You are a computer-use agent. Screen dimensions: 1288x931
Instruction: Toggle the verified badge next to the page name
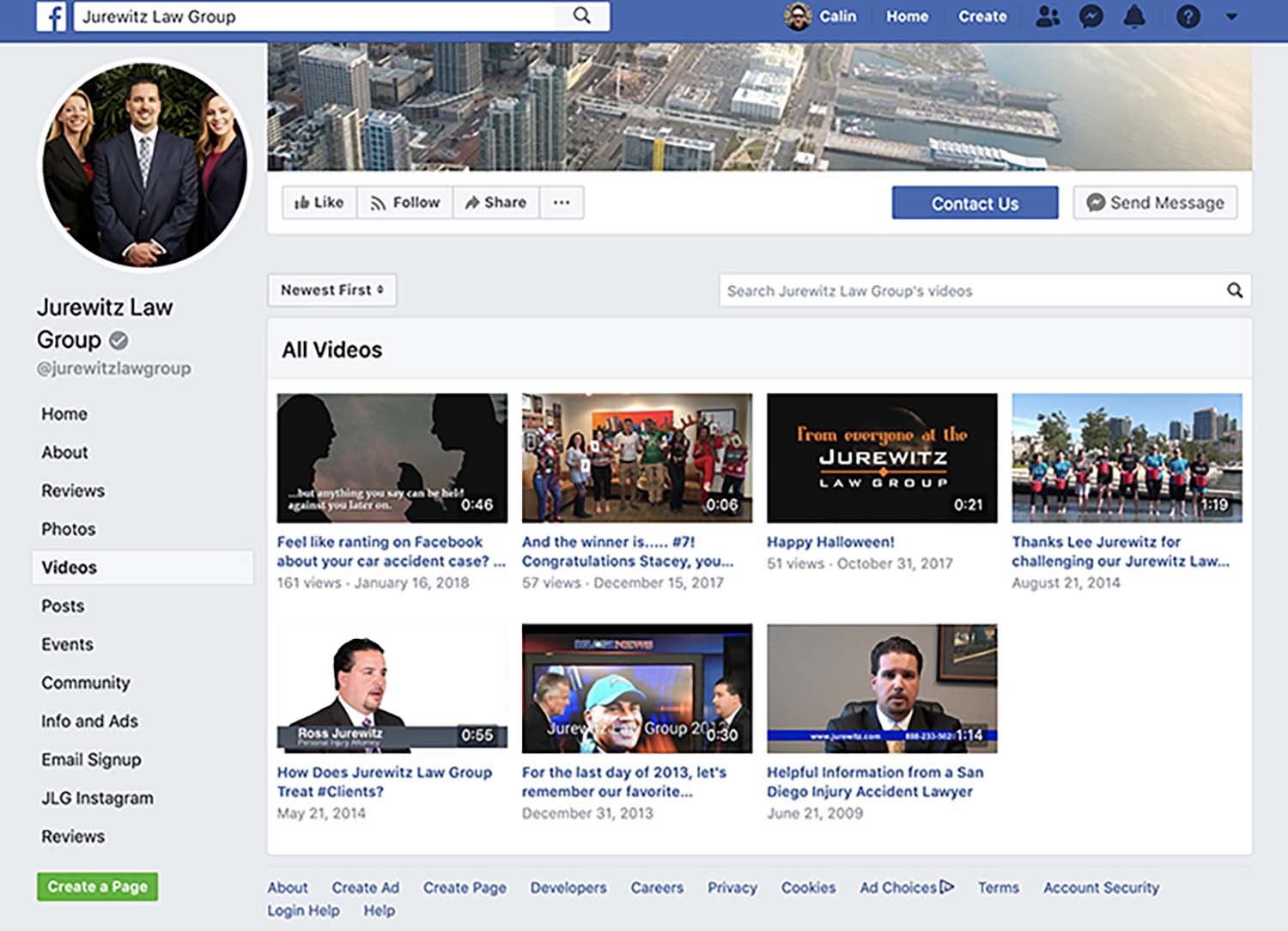pos(118,340)
